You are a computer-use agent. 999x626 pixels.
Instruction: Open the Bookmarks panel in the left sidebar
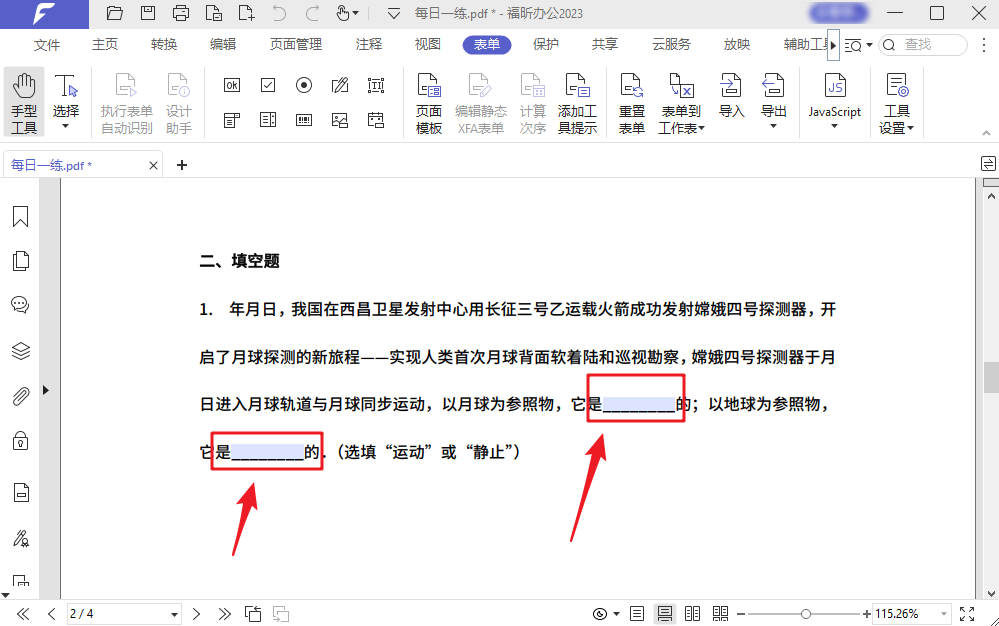(20, 215)
